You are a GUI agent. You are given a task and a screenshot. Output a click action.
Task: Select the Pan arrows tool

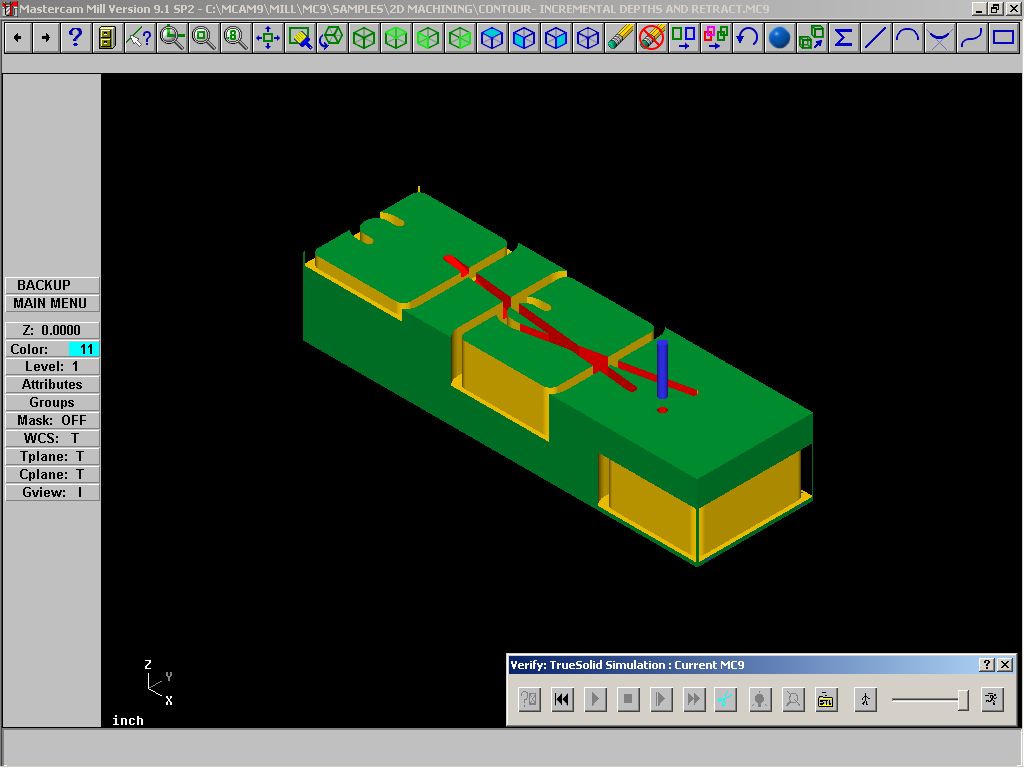click(x=268, y=38)
